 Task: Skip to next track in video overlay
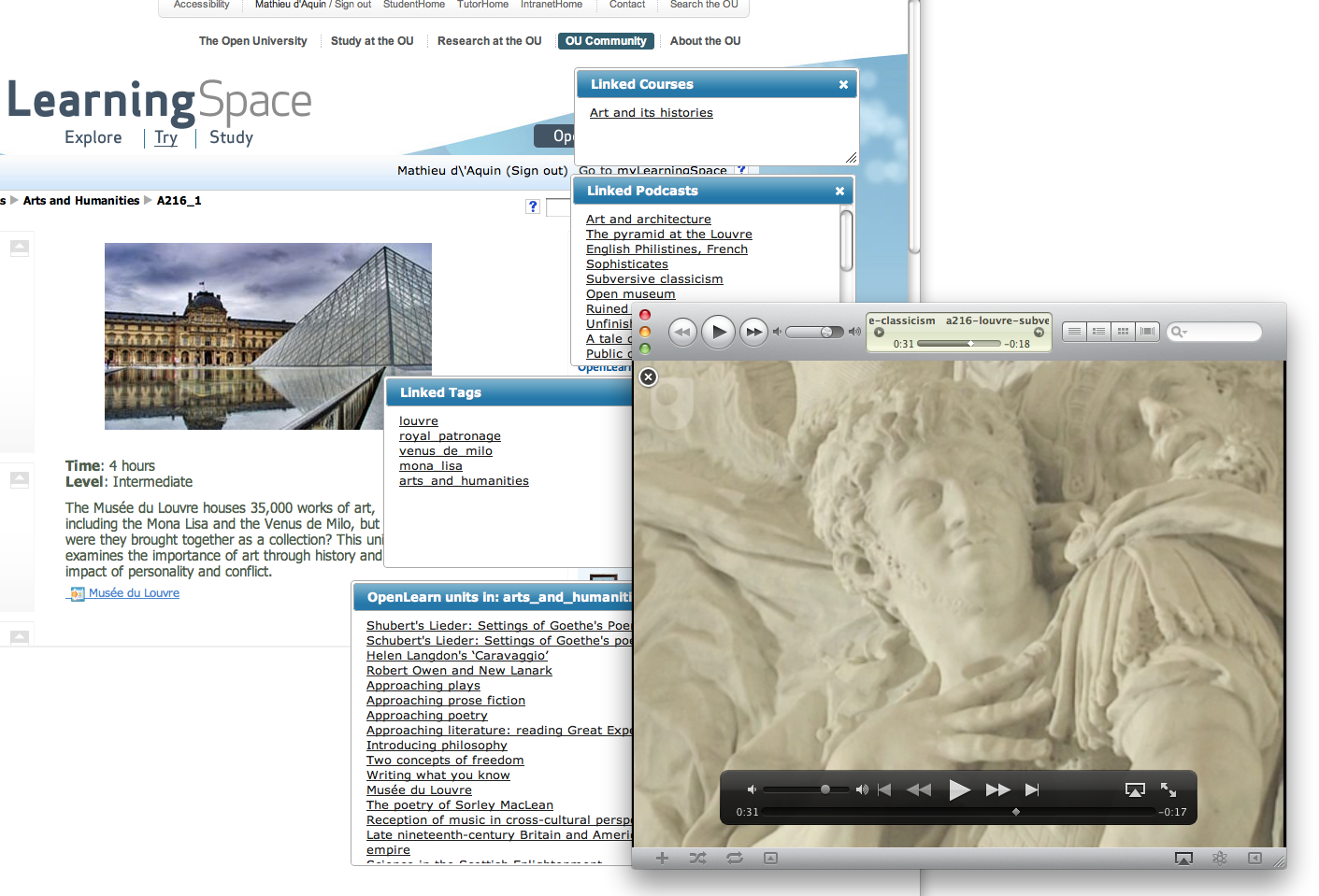[1032, 789]
